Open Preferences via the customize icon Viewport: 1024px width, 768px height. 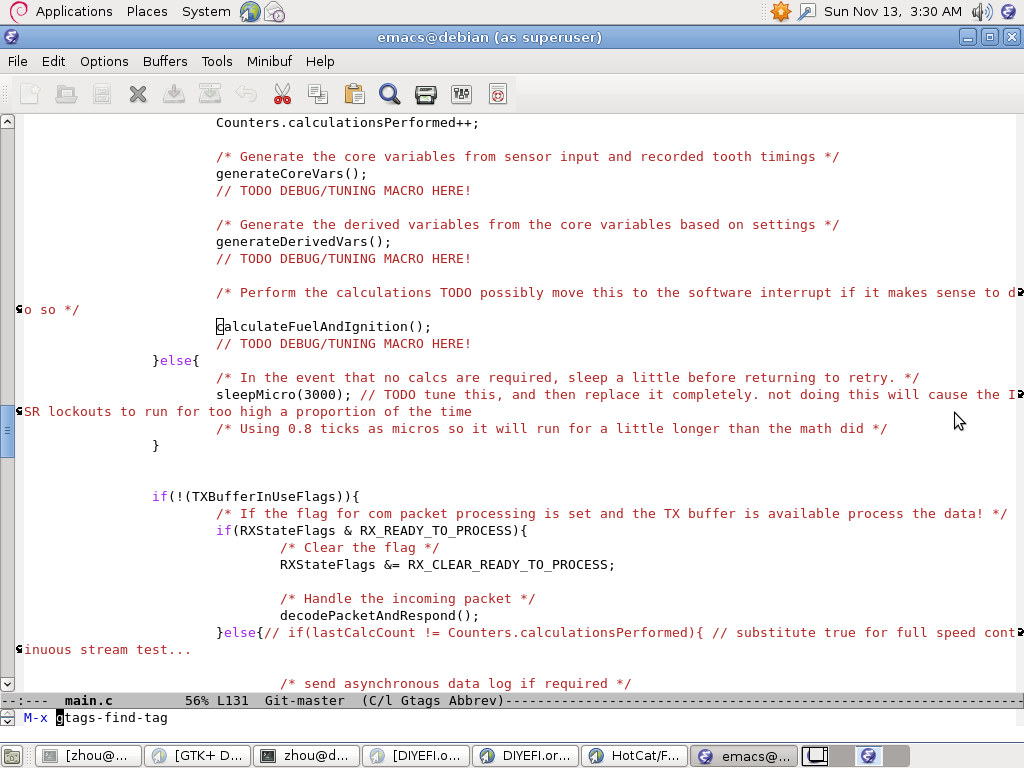(462, 94)
